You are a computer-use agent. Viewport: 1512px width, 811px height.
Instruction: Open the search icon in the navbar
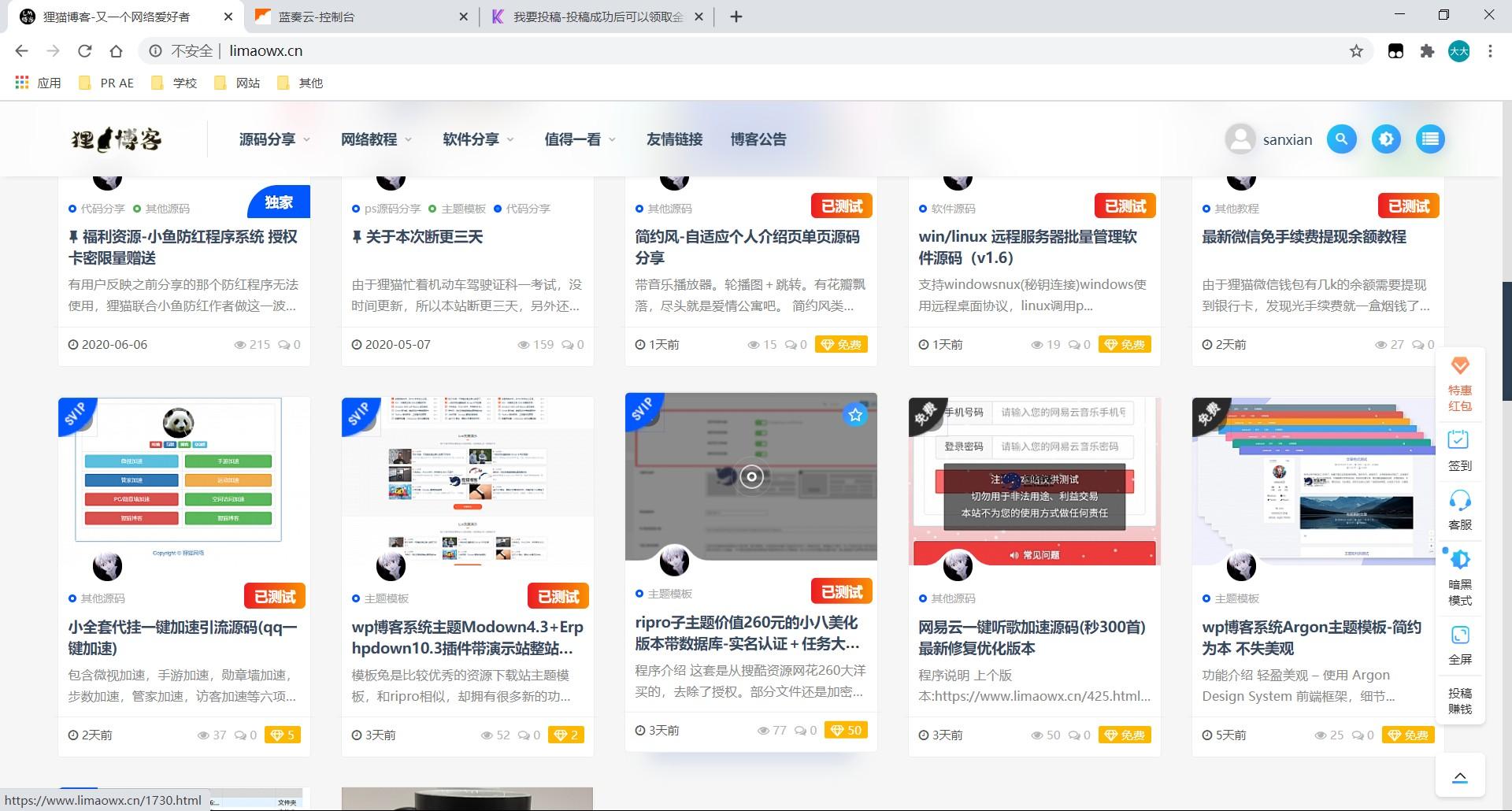1342,139
